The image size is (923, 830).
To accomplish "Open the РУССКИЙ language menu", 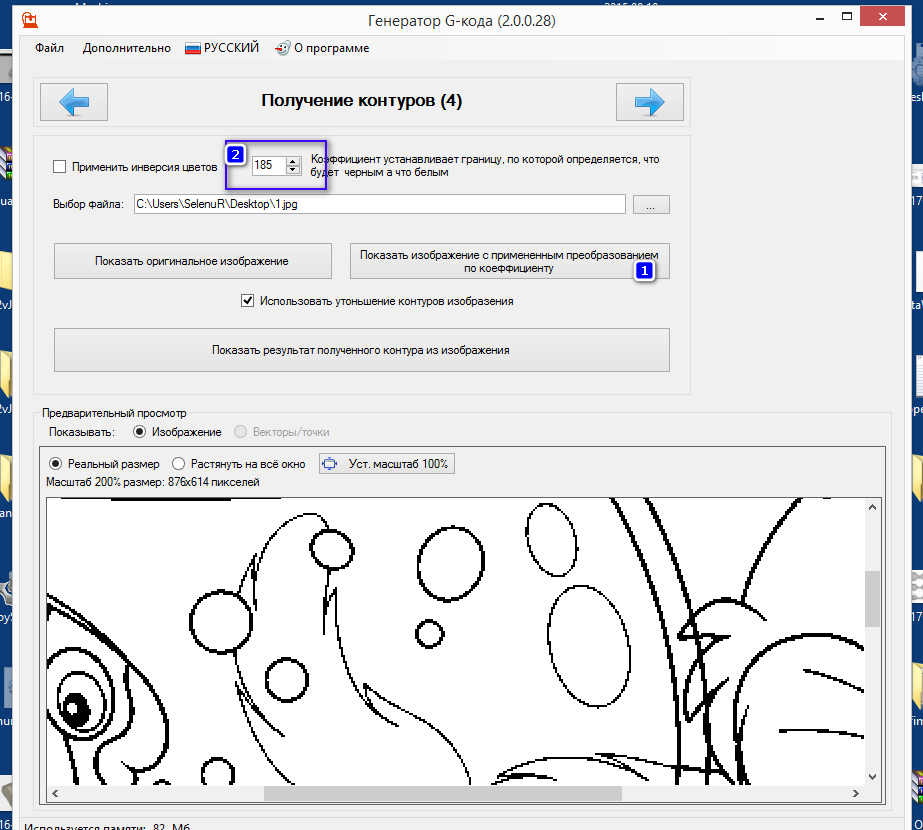I will click(x=222, y=48).
